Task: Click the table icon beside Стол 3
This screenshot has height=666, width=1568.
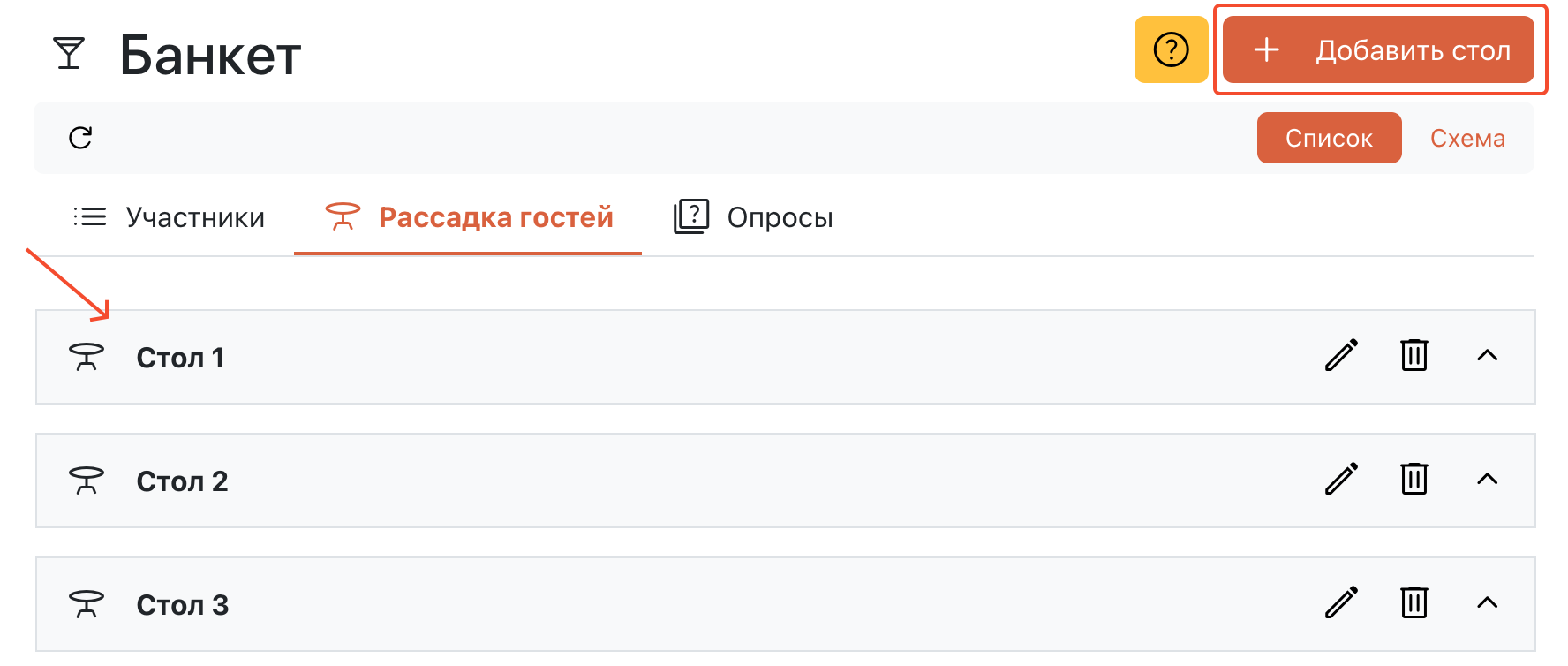Action: 85,604
